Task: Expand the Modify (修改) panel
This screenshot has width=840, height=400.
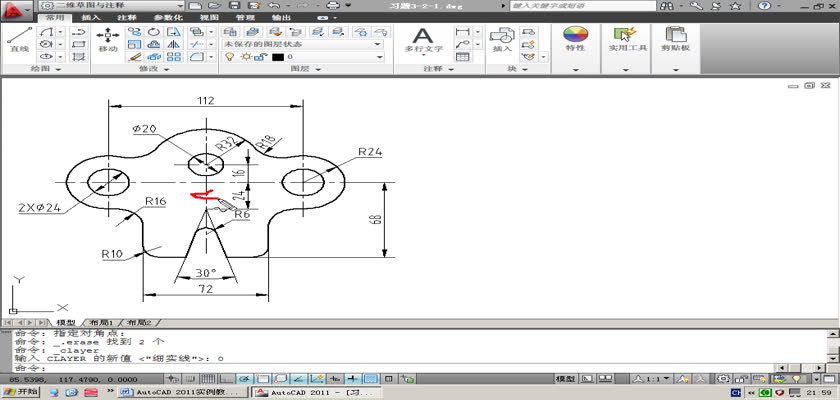Action: pyautogui.click(x=154, y=69)
